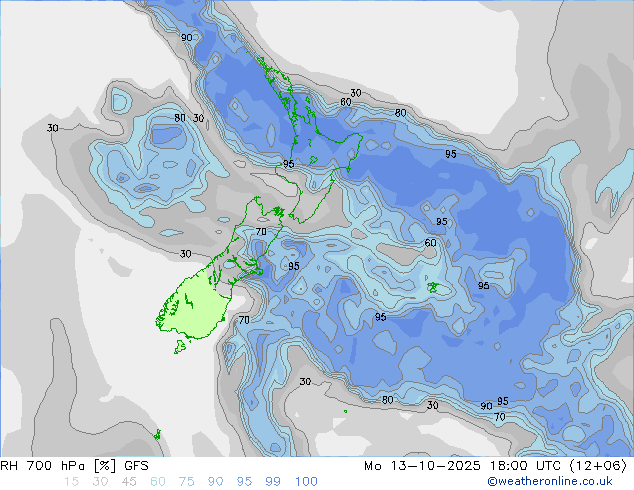
Task: Select legend value 15 in the color scale
Action: [x=71, y=482]
